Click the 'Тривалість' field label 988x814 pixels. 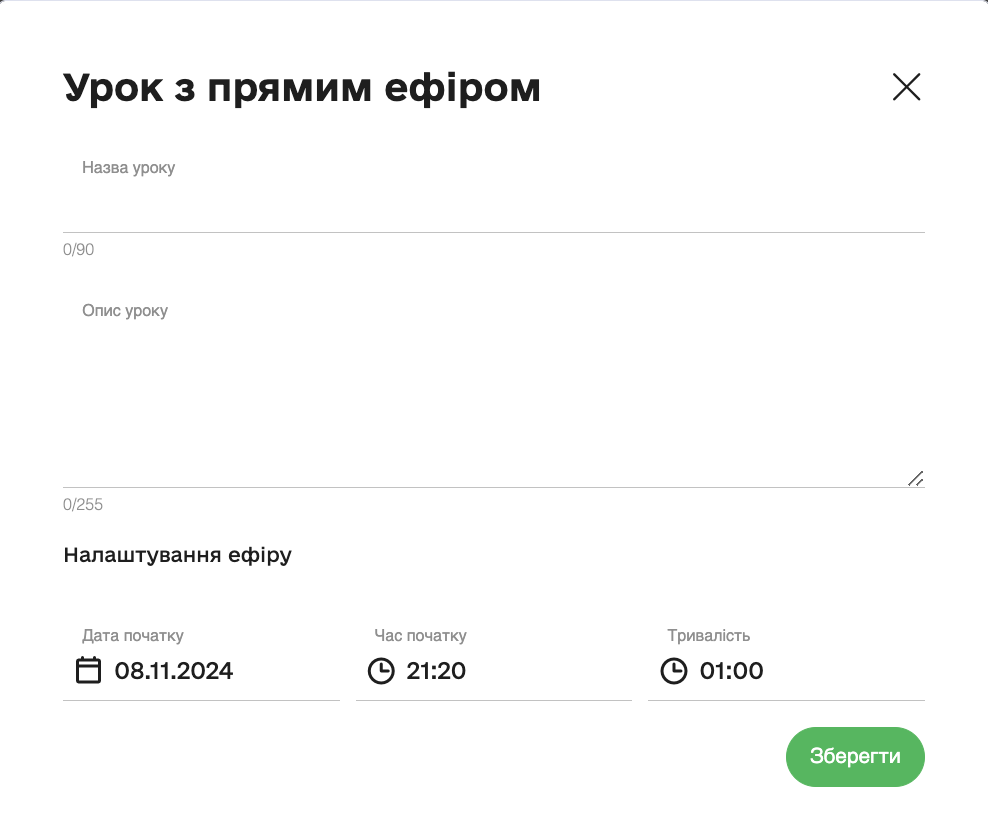click(x=708, y=636)
